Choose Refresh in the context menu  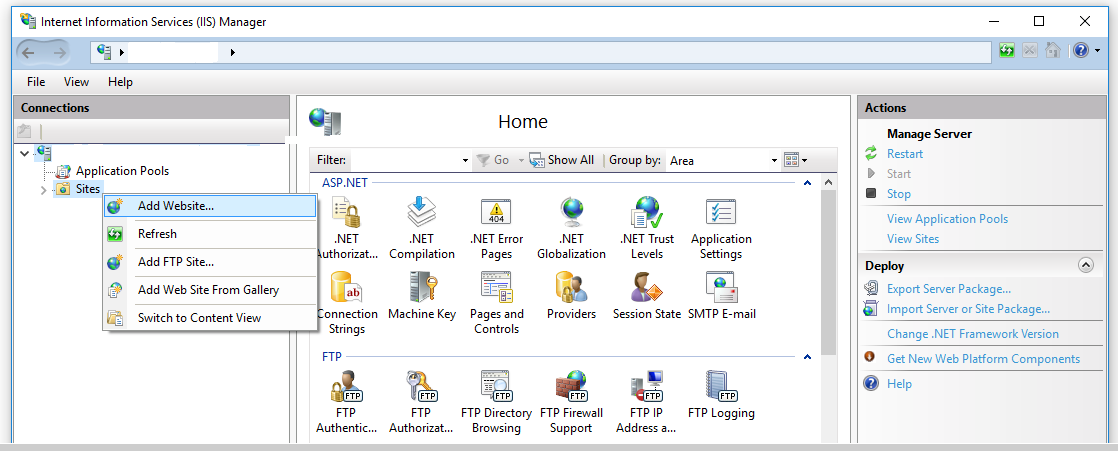click(210, 234)
